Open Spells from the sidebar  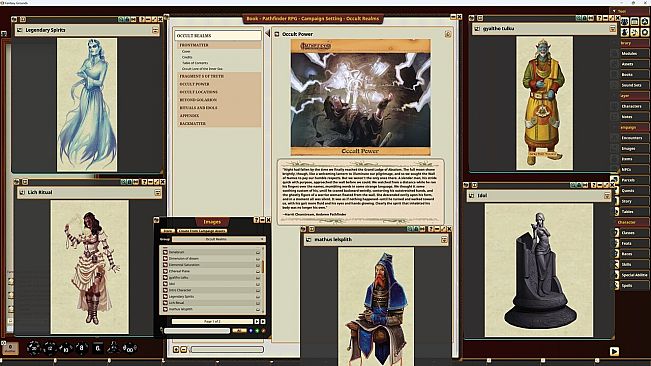coord(634,285)
